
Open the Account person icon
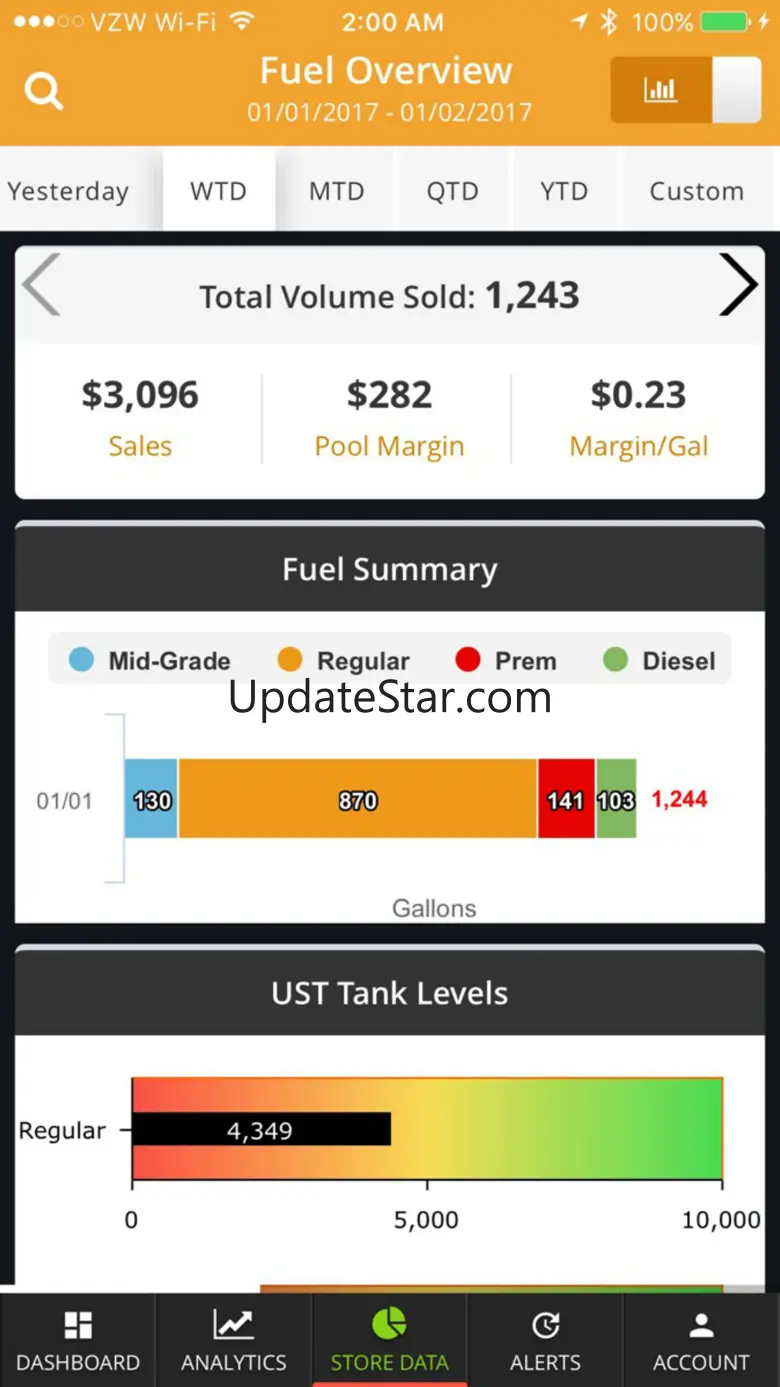pos(701,1326)
